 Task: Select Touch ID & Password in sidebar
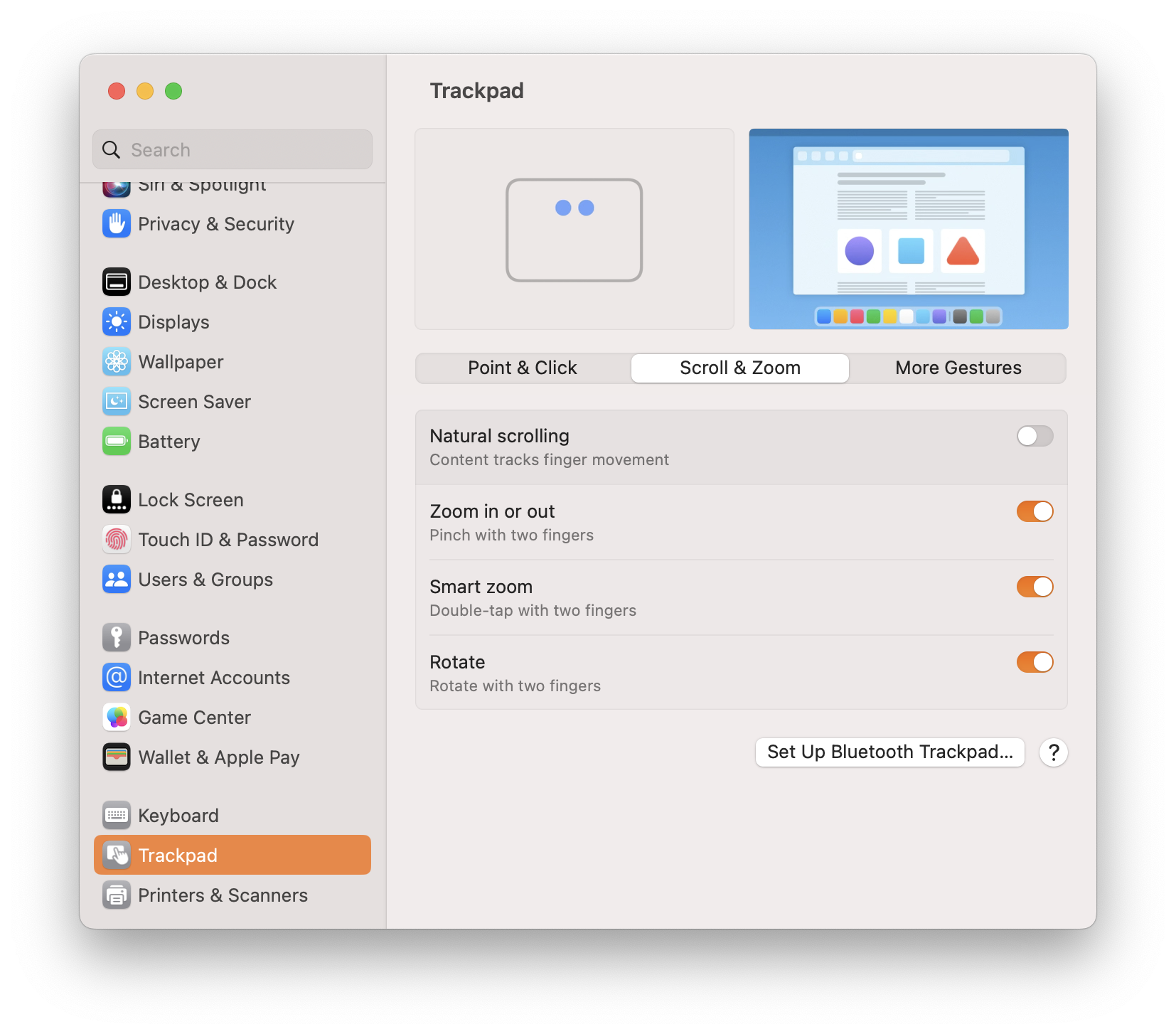[228, 539]
